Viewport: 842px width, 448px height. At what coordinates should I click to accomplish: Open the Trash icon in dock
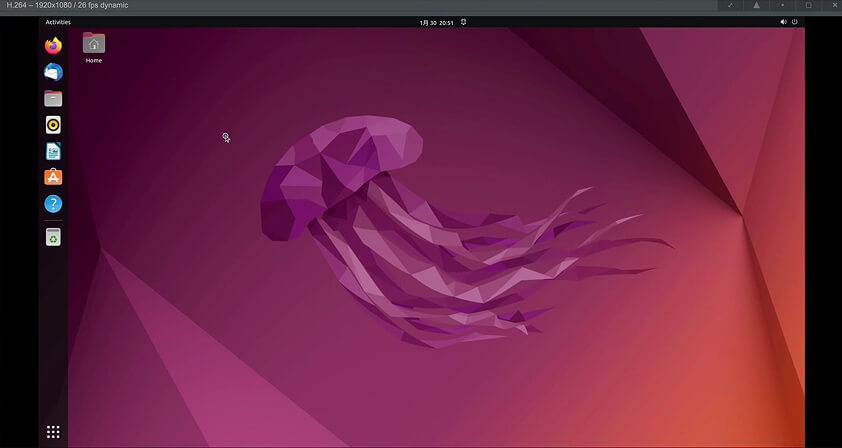pos(53,237)
